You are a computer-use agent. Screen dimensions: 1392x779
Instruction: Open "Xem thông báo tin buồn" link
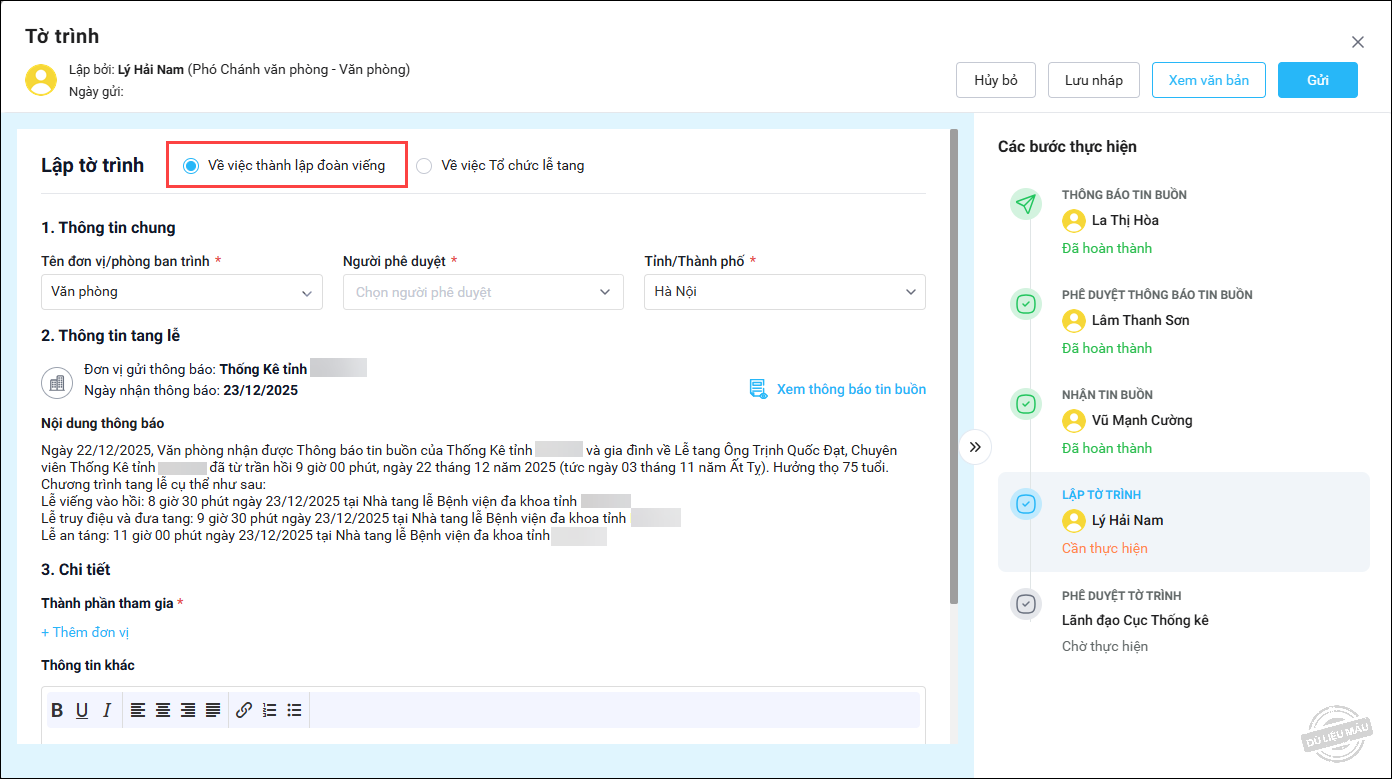click(850, 389)
